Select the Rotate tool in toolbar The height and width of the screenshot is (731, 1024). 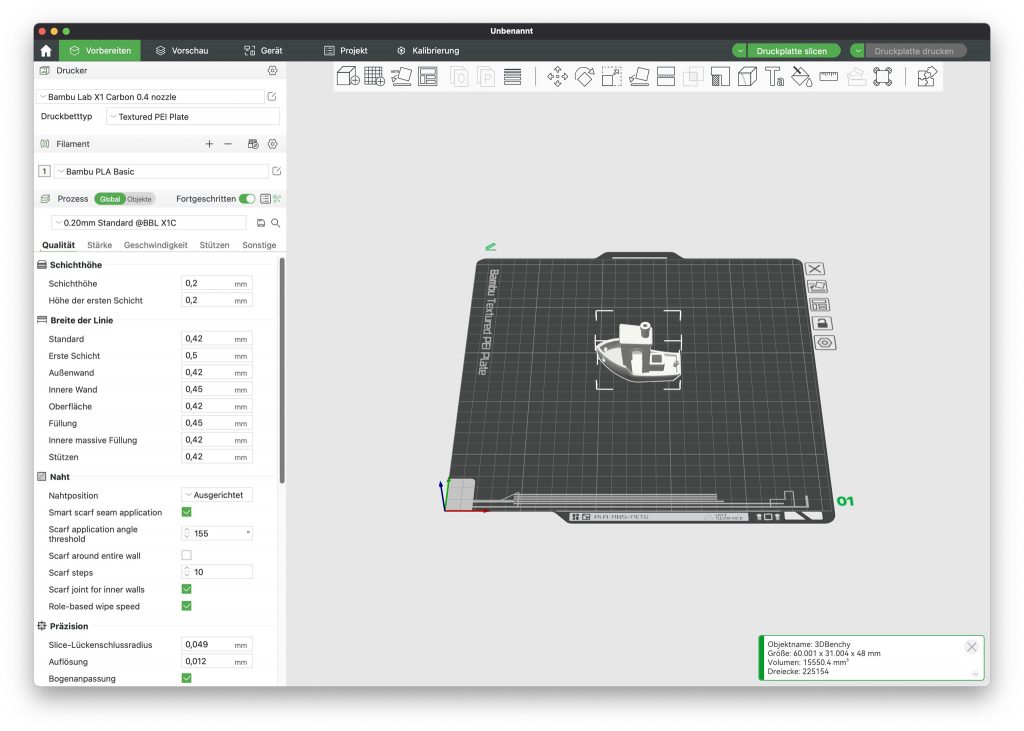585,77
